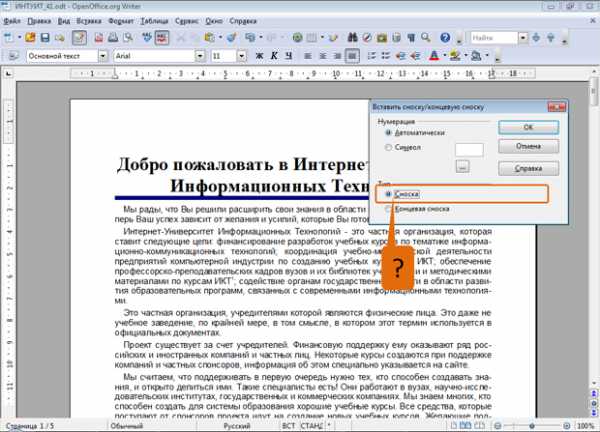Click the Undo icon
Screen dimensions: 600x432
click(x=250, y=37)
